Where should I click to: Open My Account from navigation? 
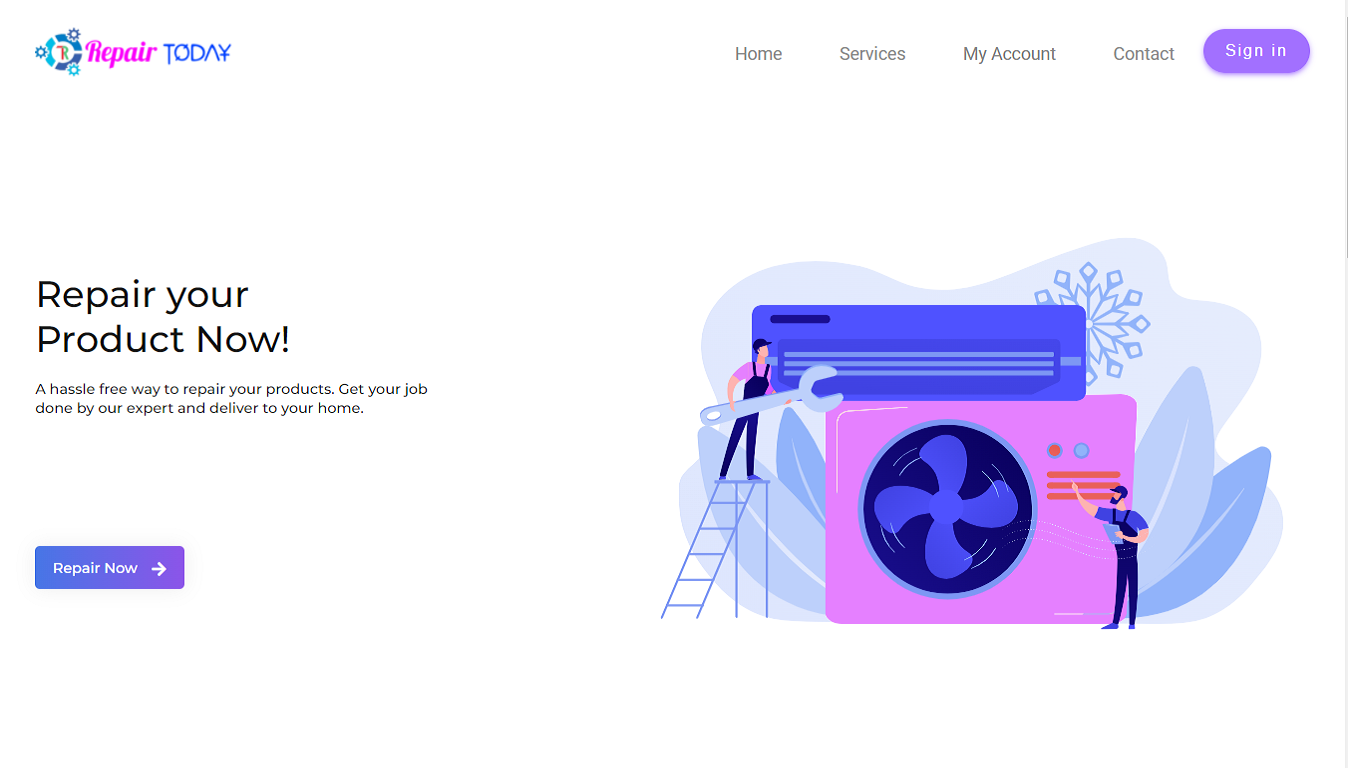coord(1009,54)
